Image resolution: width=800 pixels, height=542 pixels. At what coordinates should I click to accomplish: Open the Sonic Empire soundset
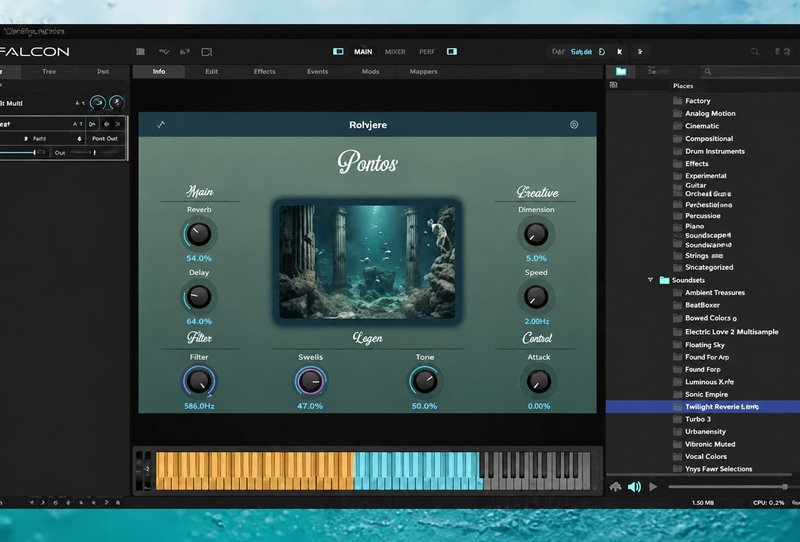click(x=706, y=395)
